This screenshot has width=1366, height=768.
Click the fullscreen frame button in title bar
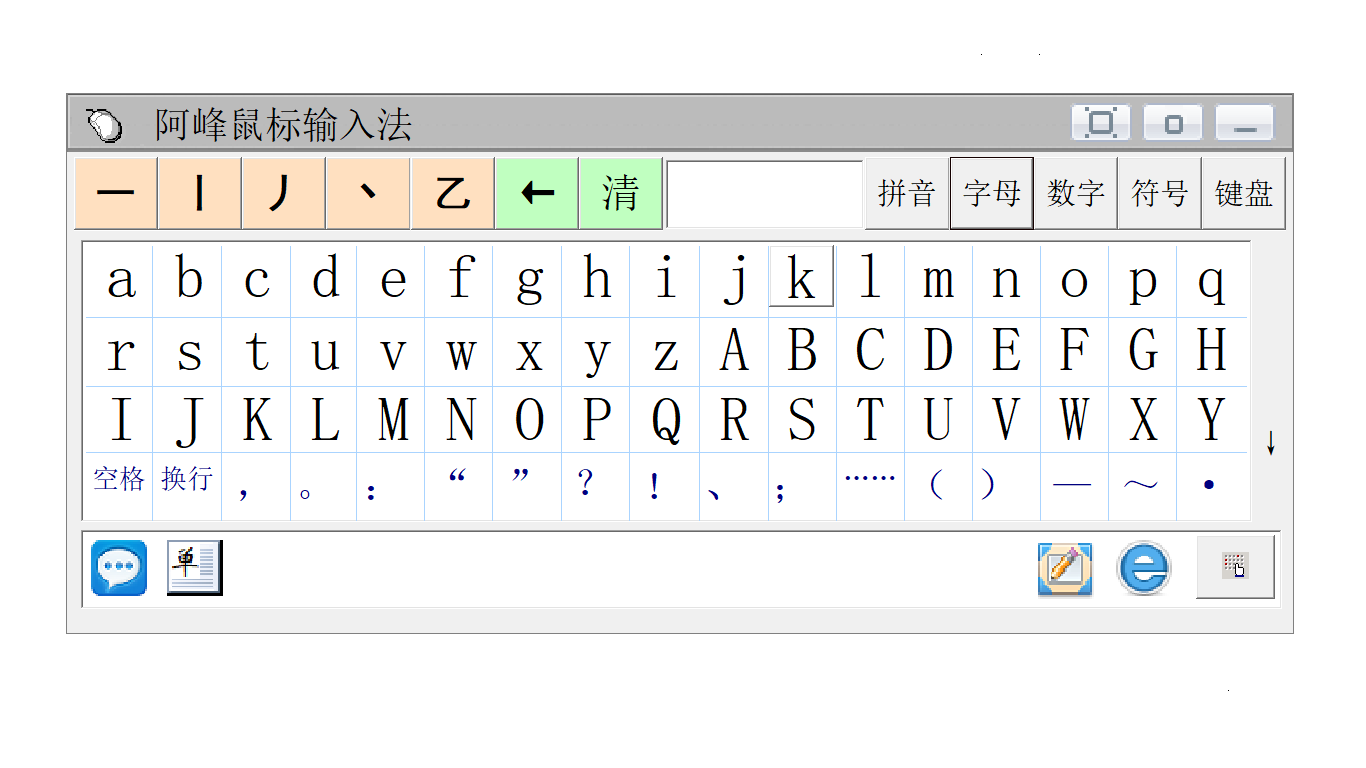tap(1101, 123)
